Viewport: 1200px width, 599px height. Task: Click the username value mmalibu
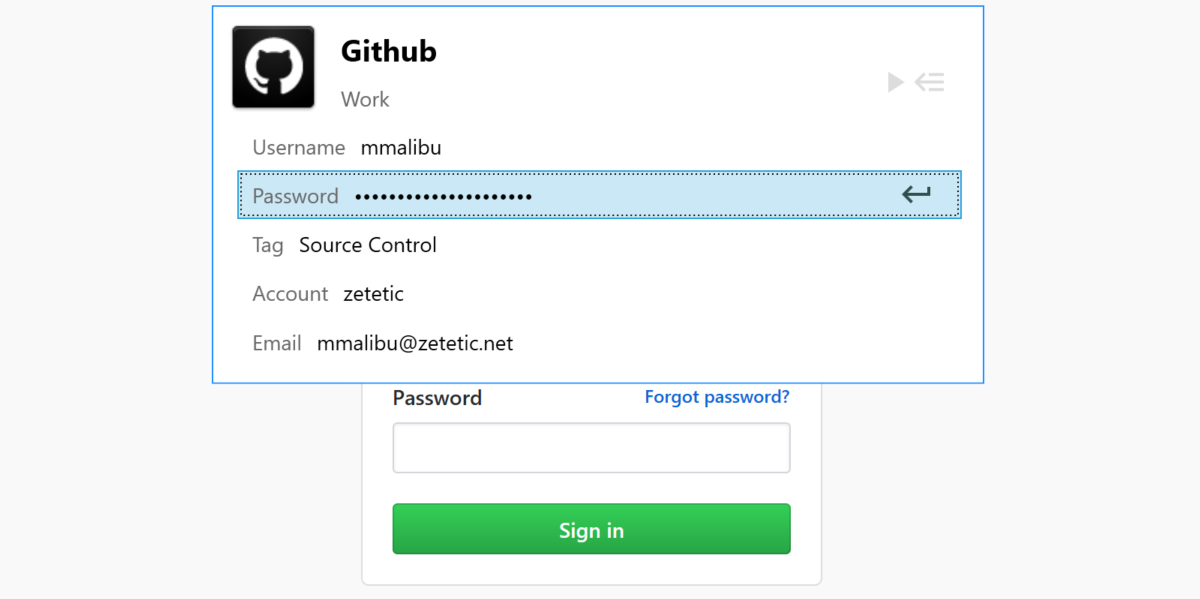click(401, 148)
